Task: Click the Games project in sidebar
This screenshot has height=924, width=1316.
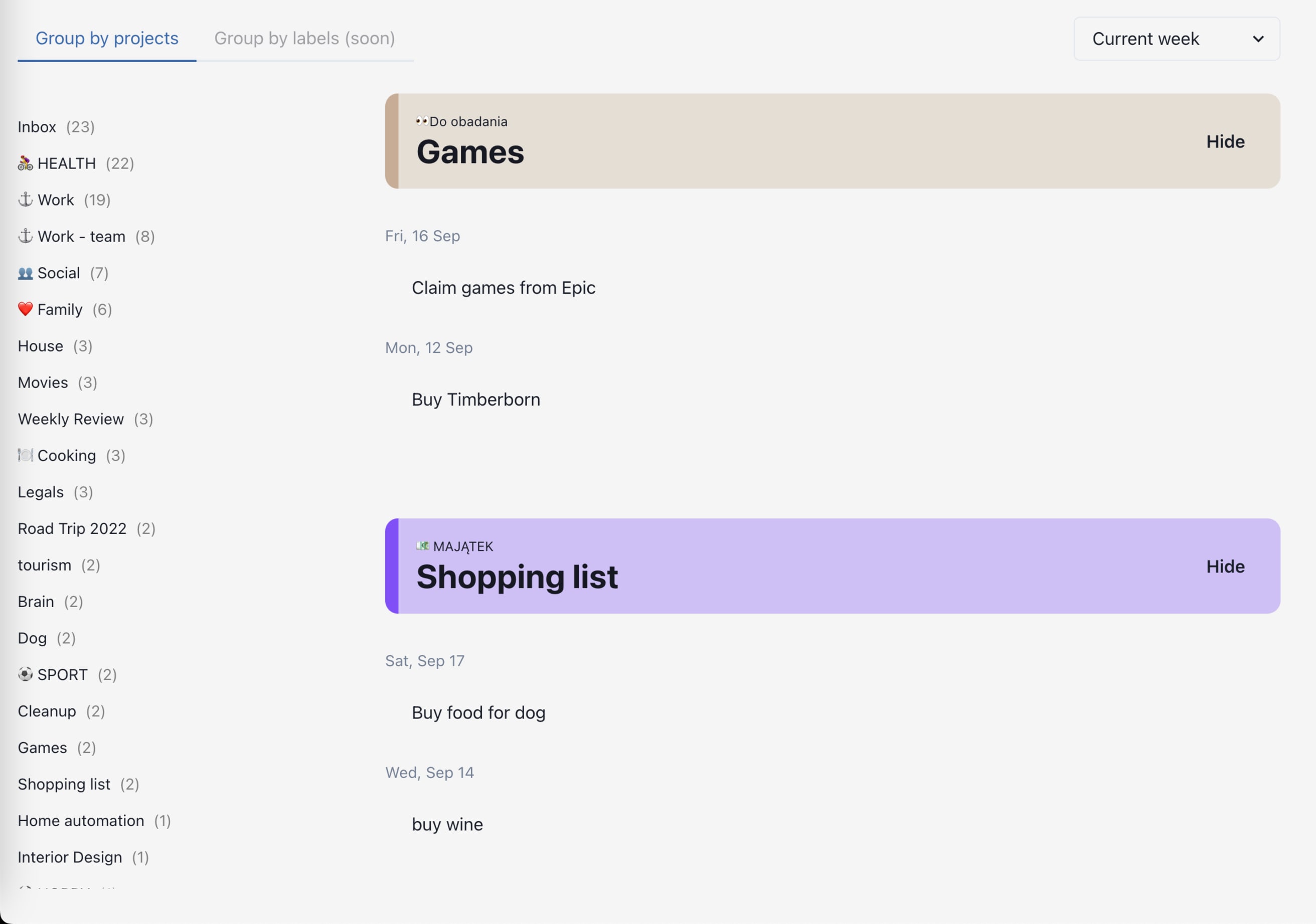Action: [x=42, y=746]
